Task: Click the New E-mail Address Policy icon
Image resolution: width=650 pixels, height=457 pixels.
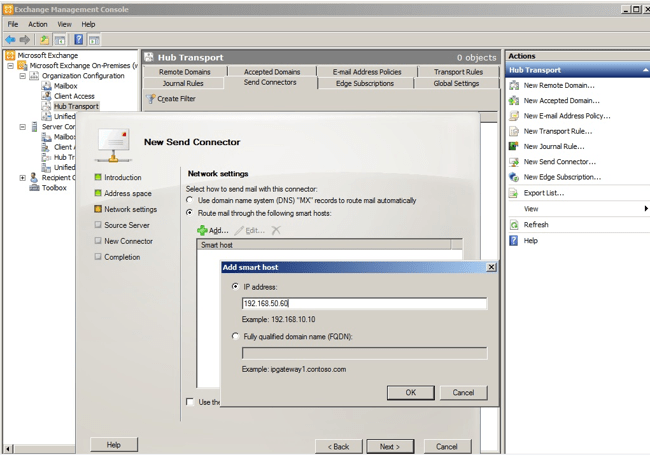Action: 514,116
